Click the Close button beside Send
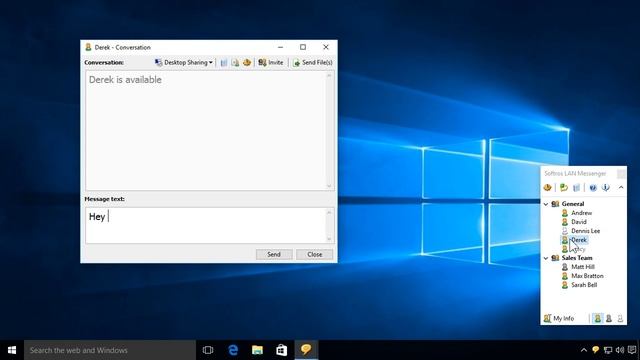The width and height of the screenshot is (640, 360). (315, 254)
